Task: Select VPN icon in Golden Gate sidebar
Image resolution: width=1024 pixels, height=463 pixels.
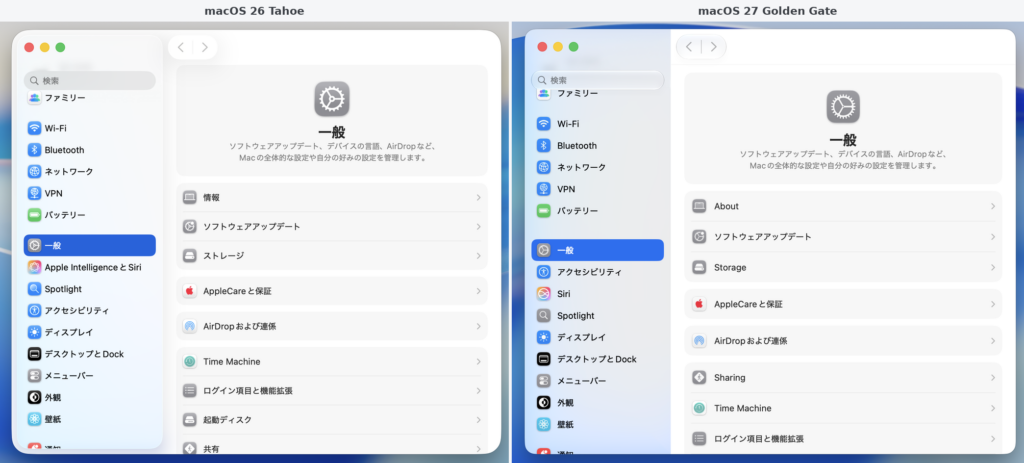Action: [x=543, y=189]
